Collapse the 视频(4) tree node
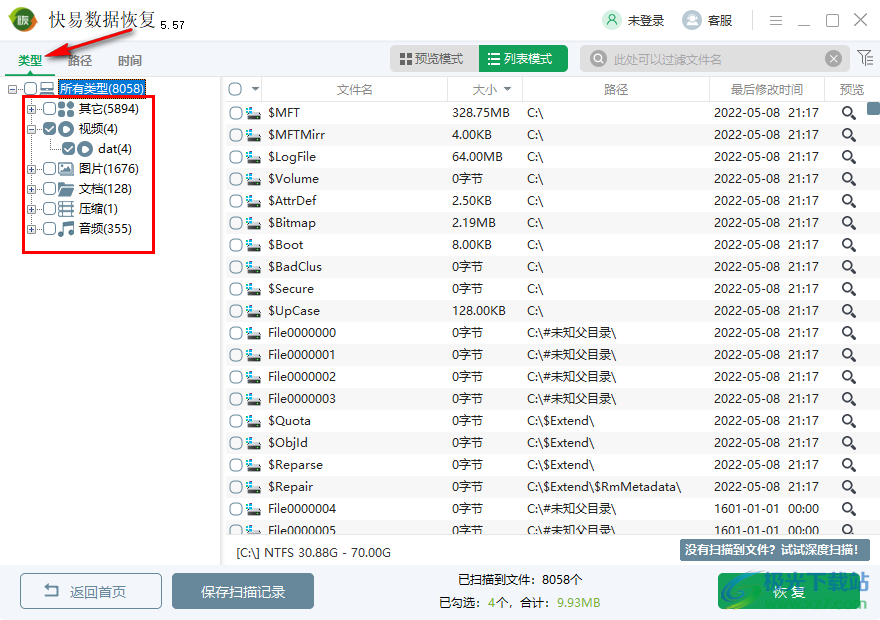Image resolution: width=880 pixels, height=620 pixels. click(31, 129)
